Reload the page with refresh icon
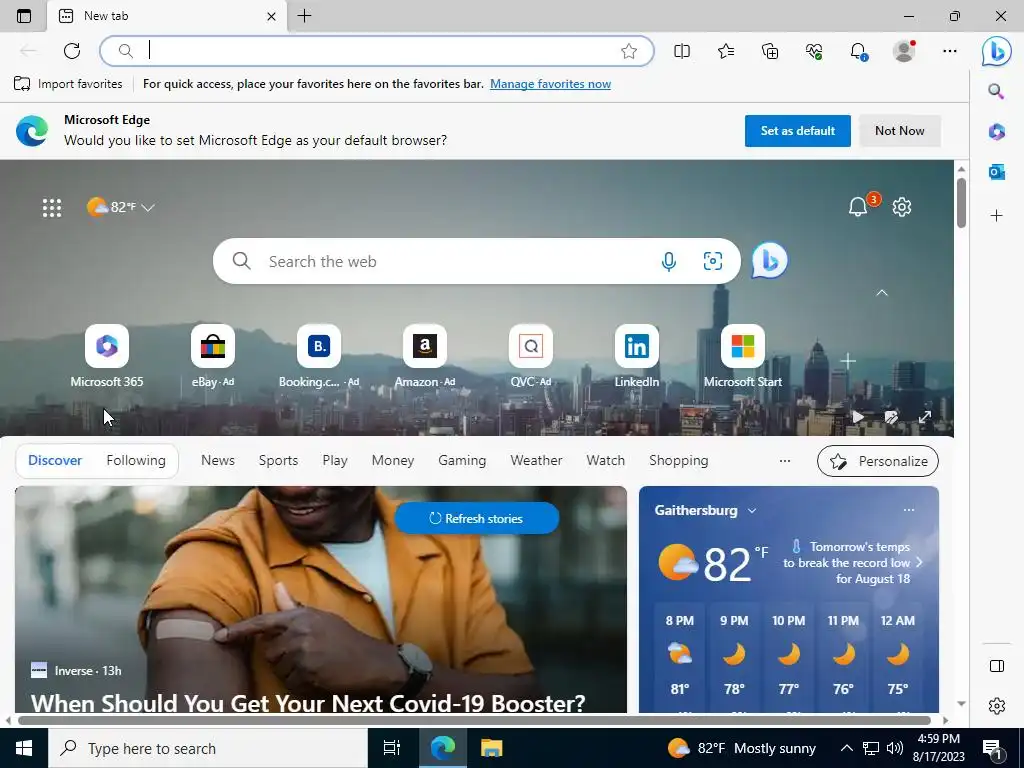This screenshot has width=1024, height=768. (x=72, y=51)
